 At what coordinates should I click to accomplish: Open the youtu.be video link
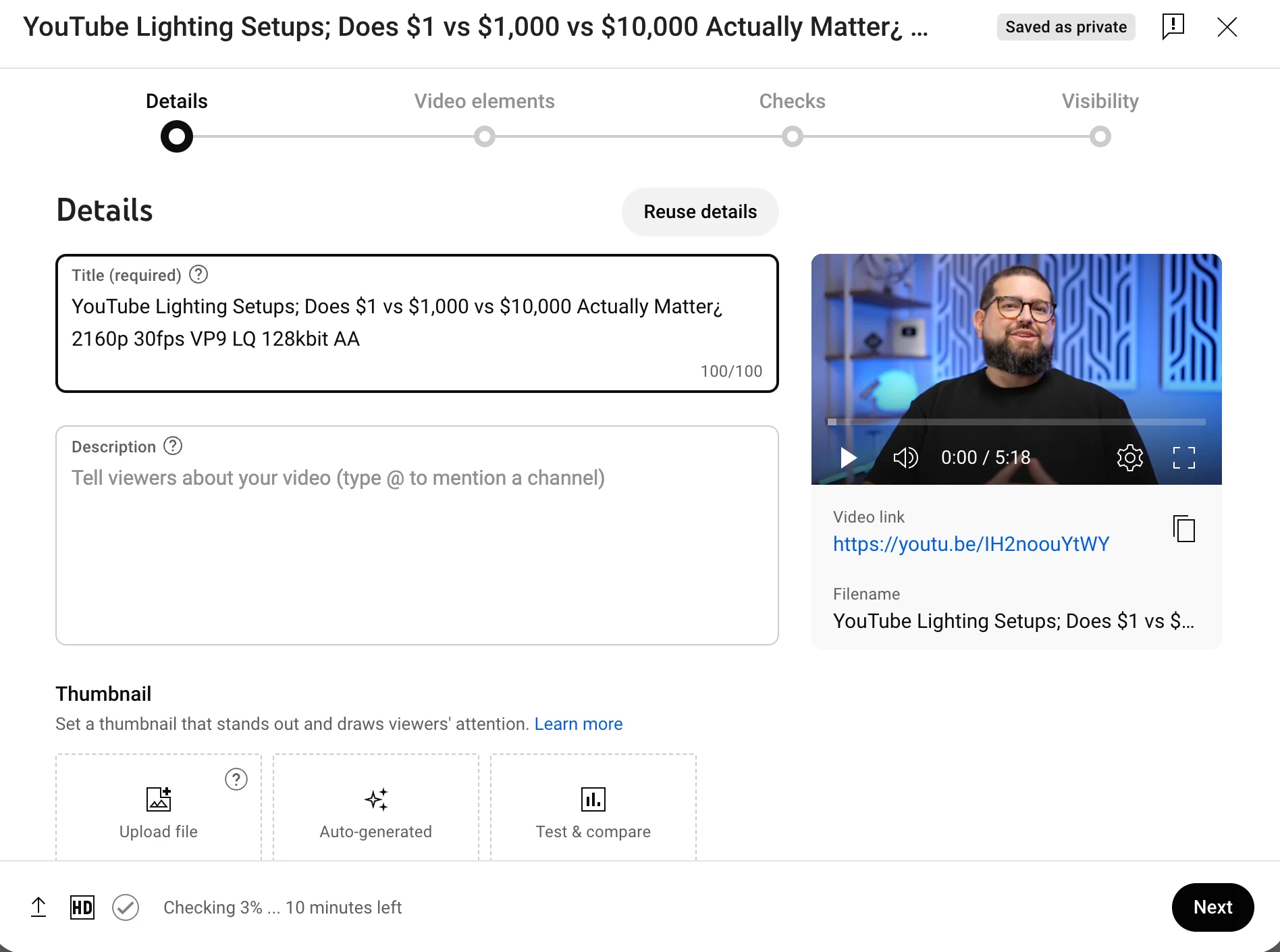[x=971, y=544]
